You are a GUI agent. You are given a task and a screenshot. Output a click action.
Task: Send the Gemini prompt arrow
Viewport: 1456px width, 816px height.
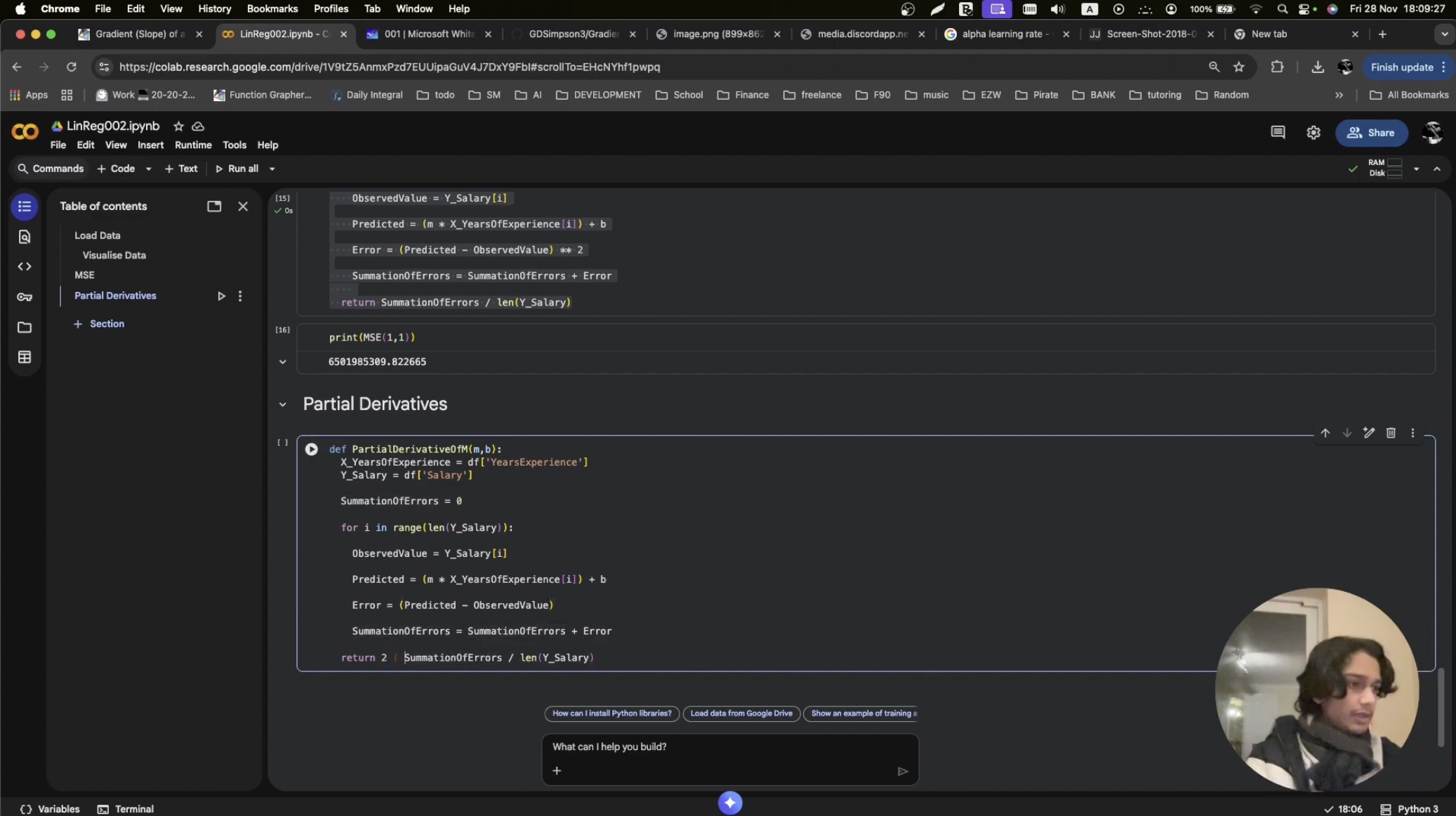point(903,771)
